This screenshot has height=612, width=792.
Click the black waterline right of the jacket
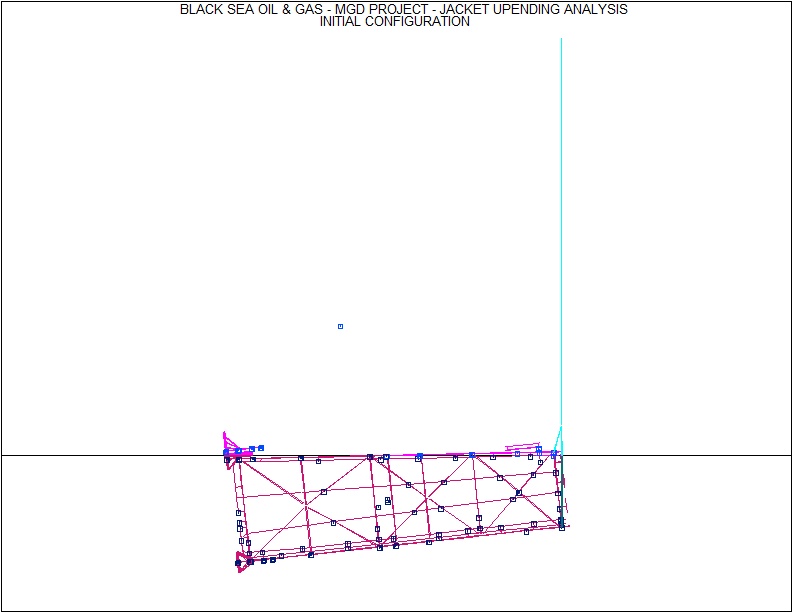point(680,455)
